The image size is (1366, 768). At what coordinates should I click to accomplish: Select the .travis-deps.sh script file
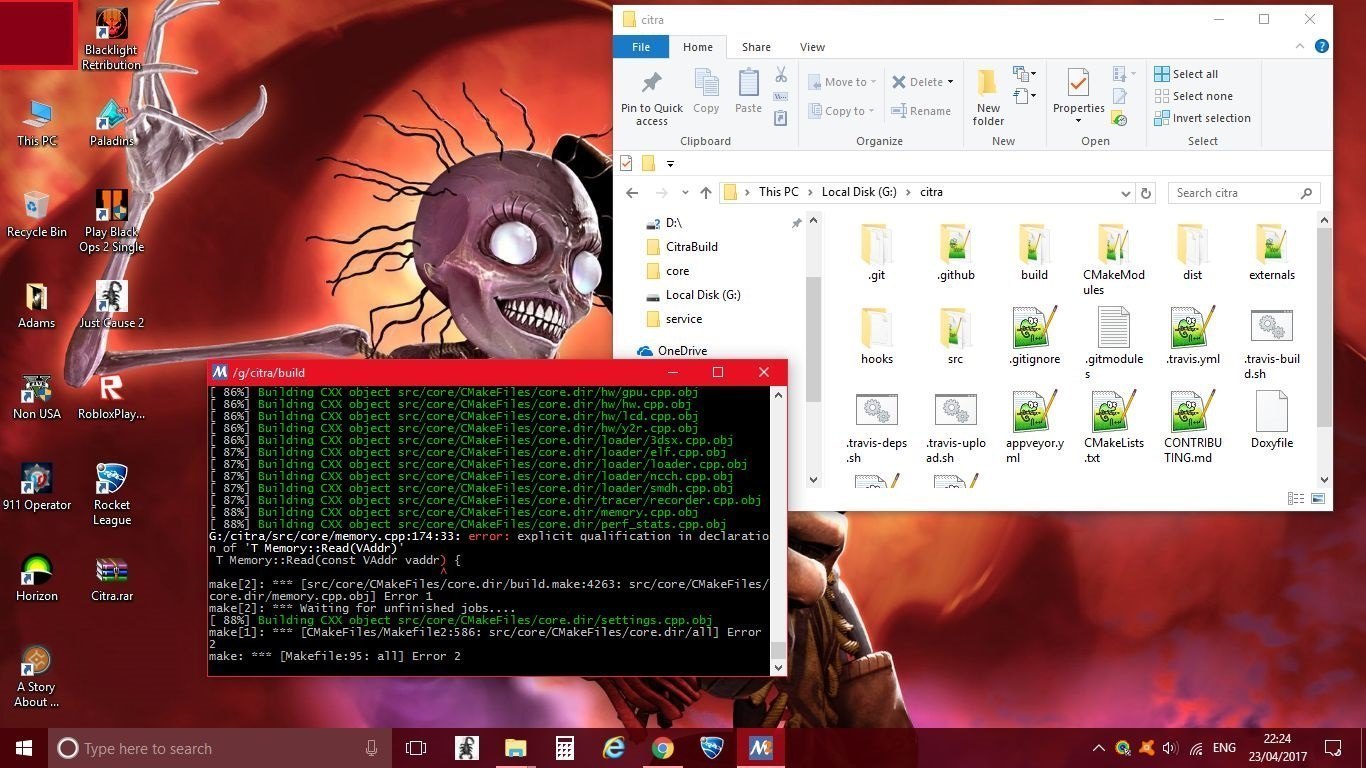pos(876,428)
